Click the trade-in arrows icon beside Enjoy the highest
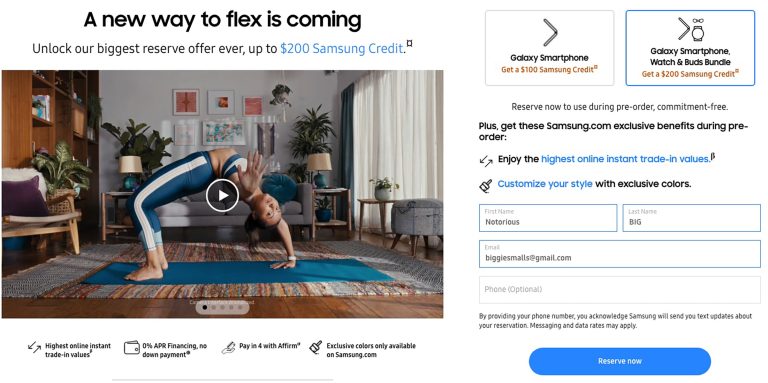 (486, 160)
